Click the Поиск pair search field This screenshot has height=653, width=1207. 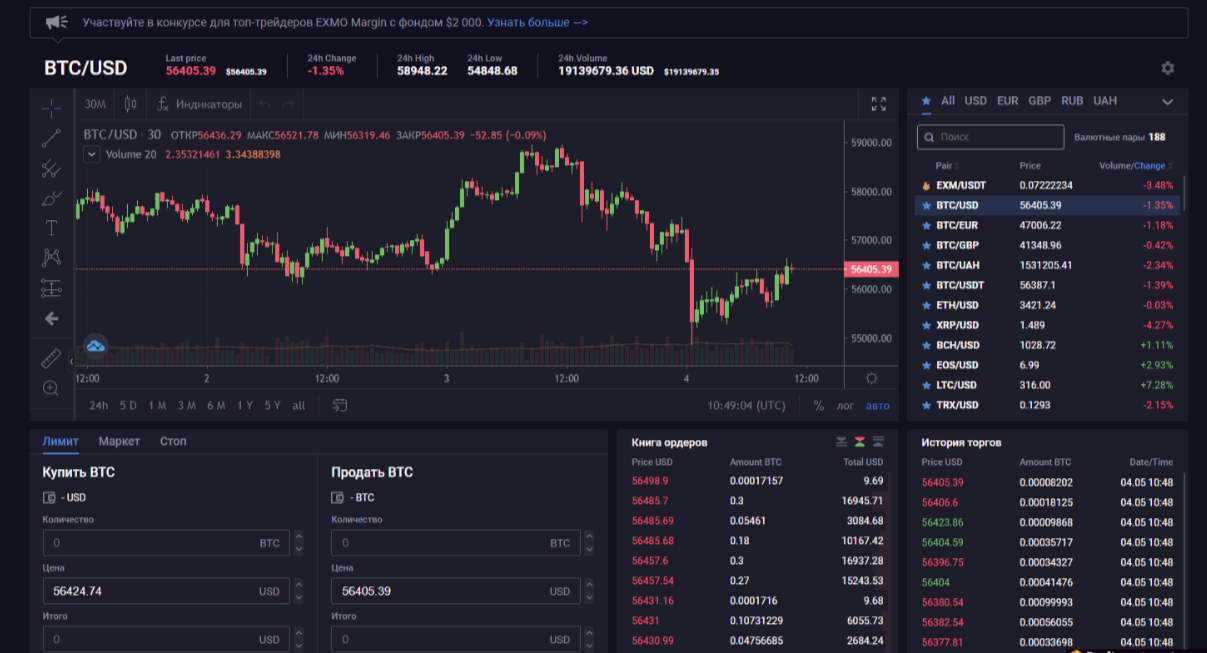click(991, 137)
